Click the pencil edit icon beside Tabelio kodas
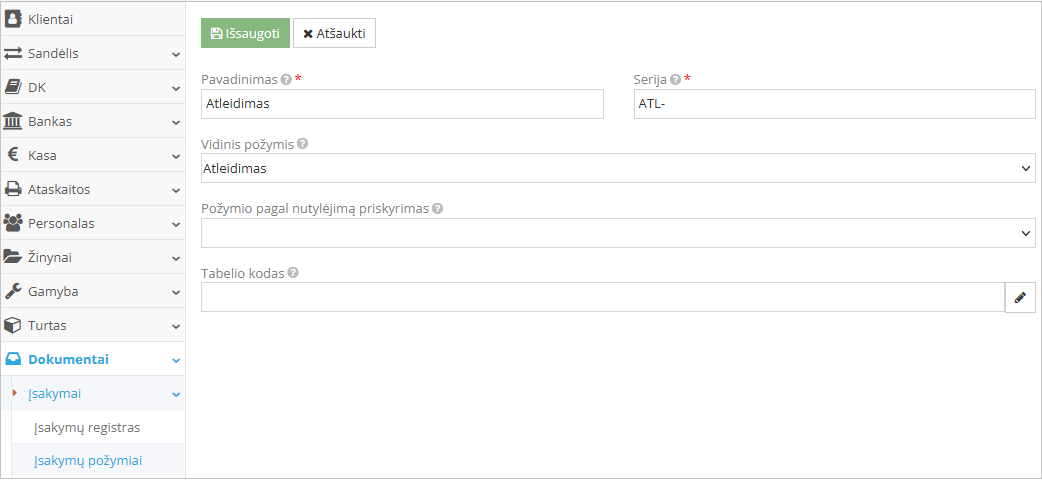The image size is (1042, 480). (1020, 297)
